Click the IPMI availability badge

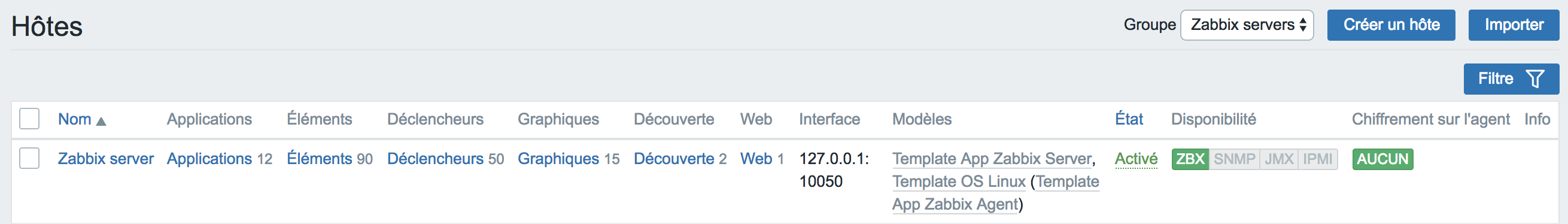1318,159
